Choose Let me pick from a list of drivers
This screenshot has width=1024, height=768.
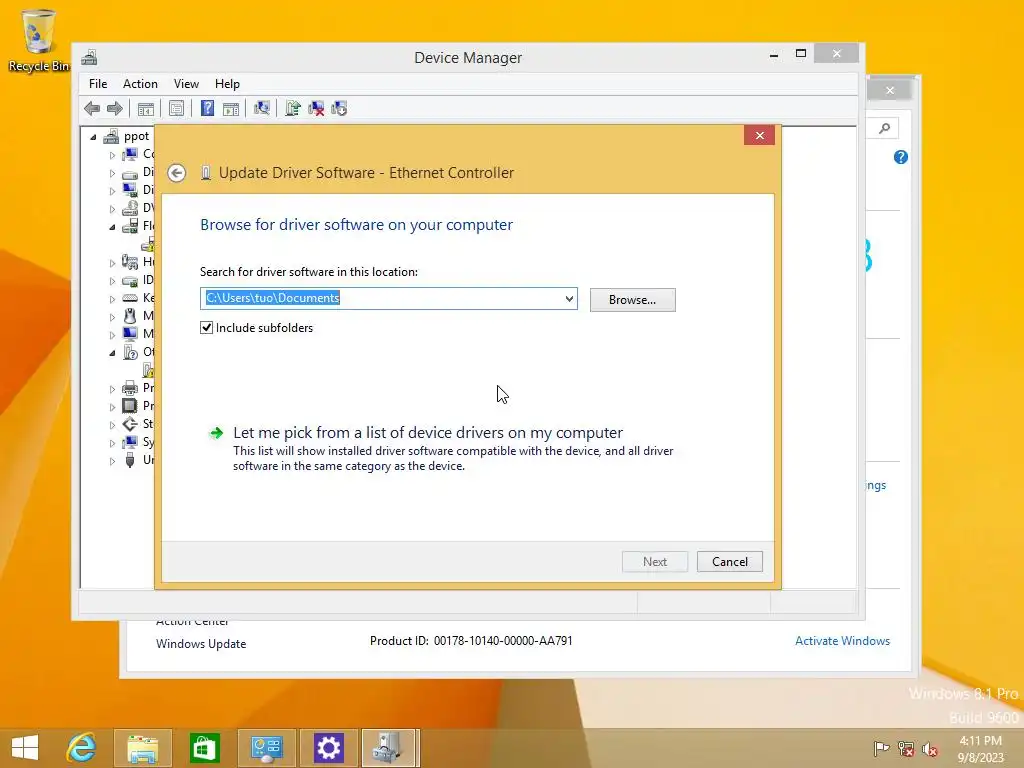428,432
